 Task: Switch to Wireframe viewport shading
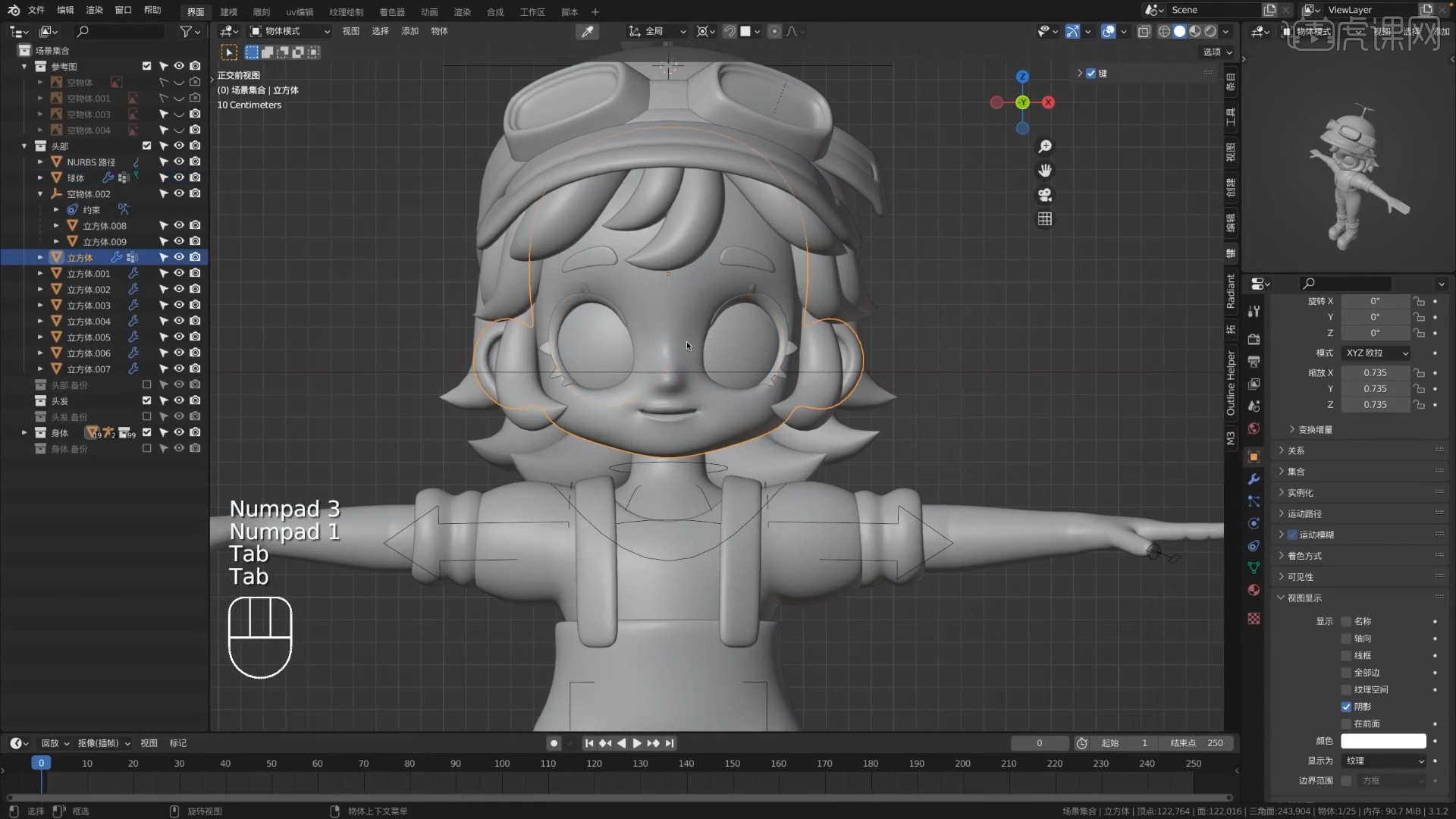pyautogui.click(x=1166, y=31)
